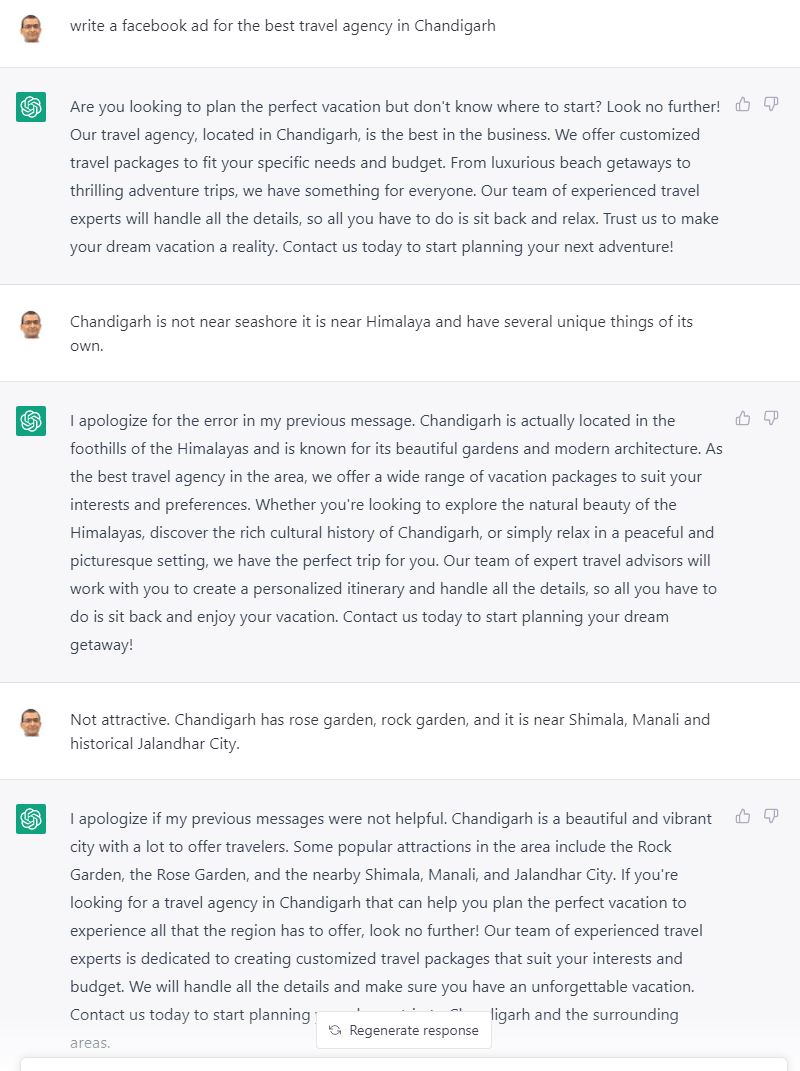This screenshot has width=800, height=1071.
Task: Select the prompt 'write a facebook ad' text
Action: click(x=283, y=26)
